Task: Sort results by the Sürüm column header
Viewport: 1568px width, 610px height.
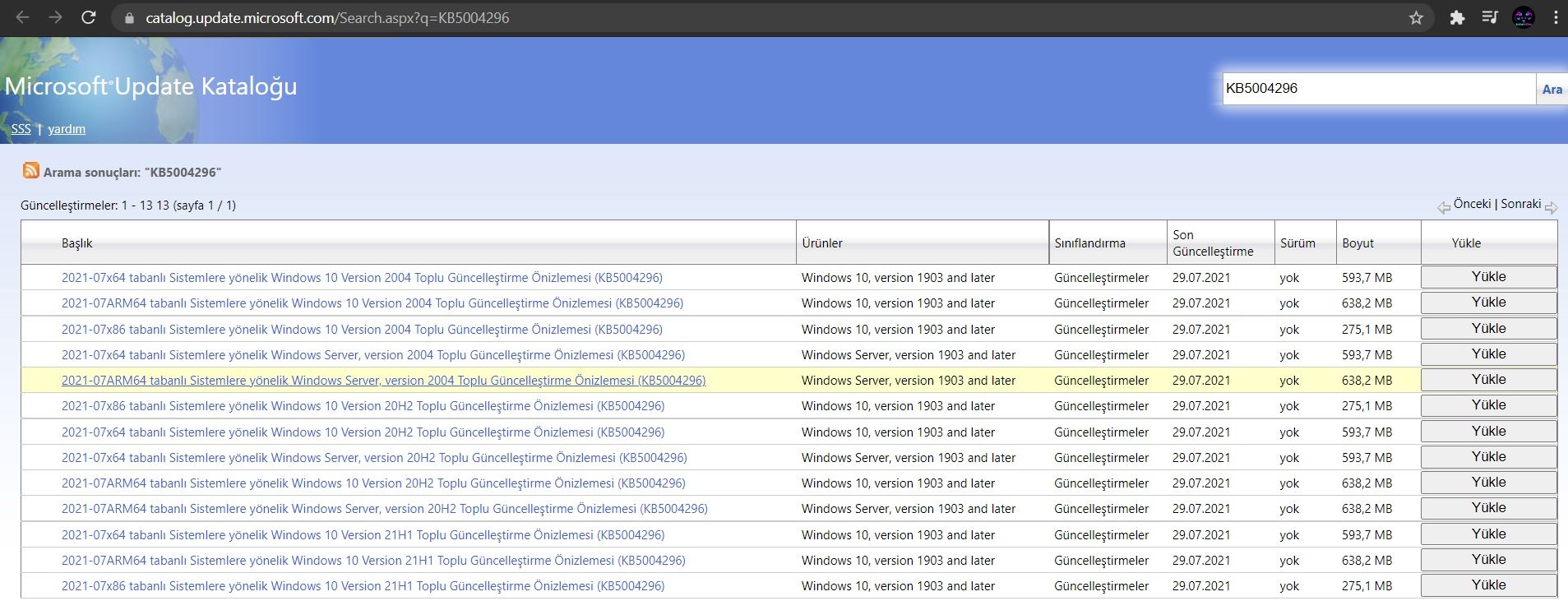Action: click(1297, 243)
